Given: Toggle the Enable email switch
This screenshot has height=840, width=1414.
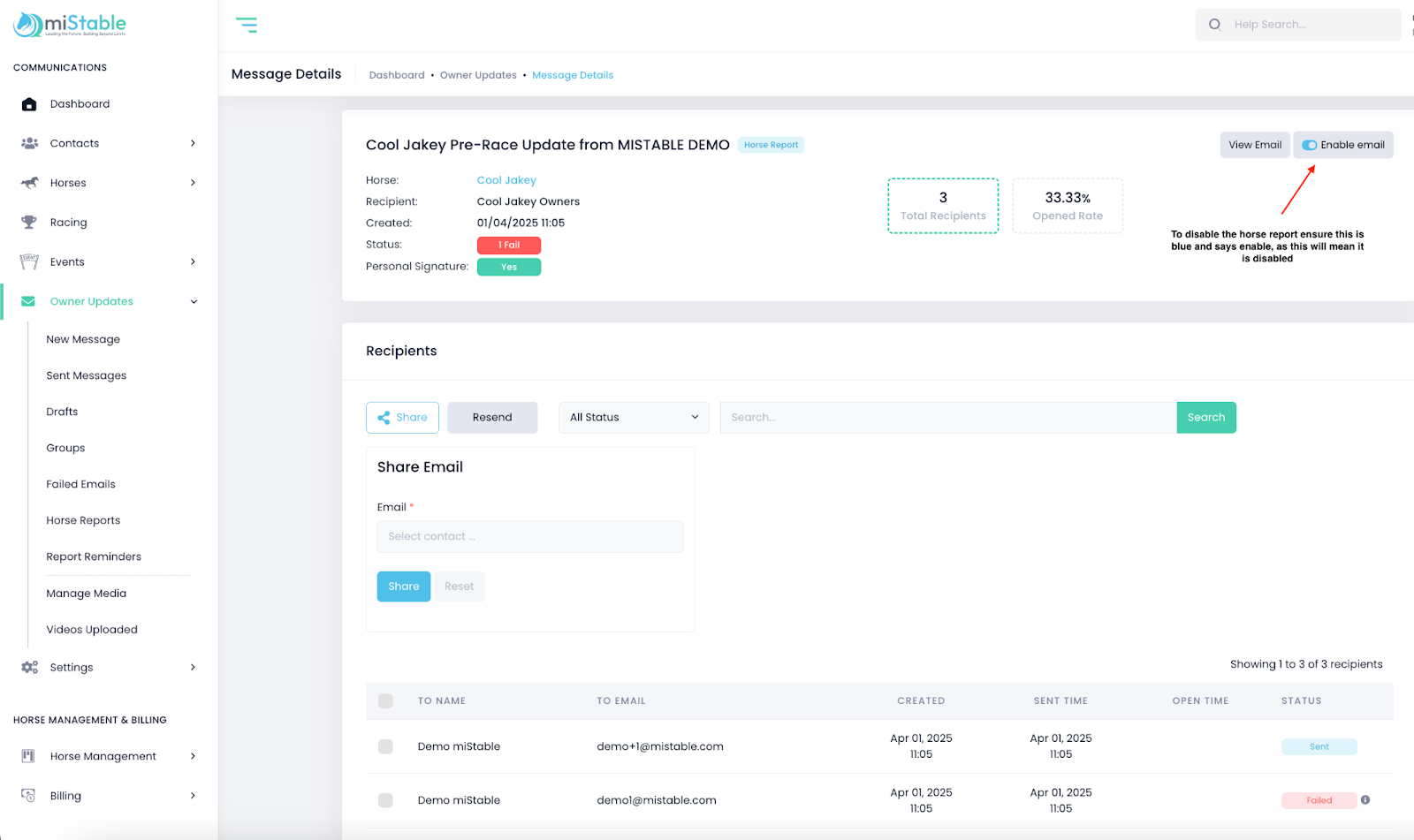Looking at the screenshot, I should (x=1309, y=146).
